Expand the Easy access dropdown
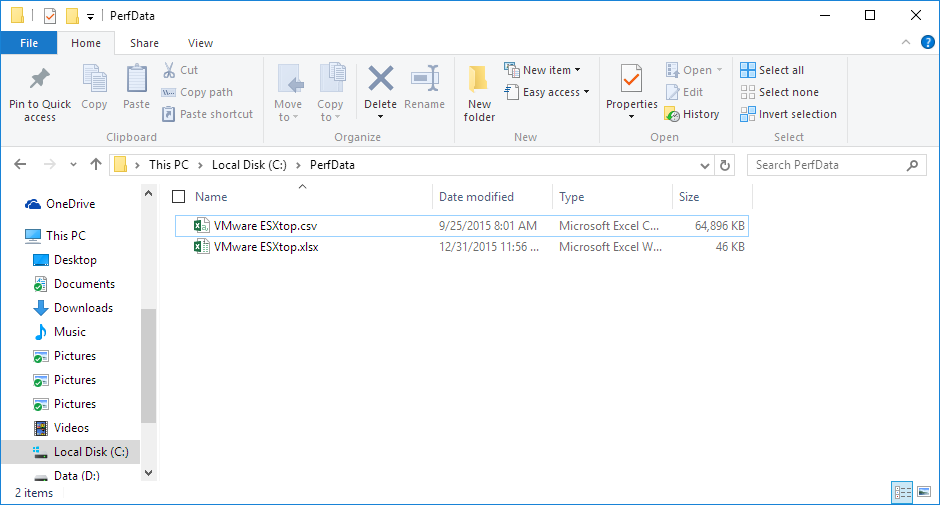 pos(547,92)
